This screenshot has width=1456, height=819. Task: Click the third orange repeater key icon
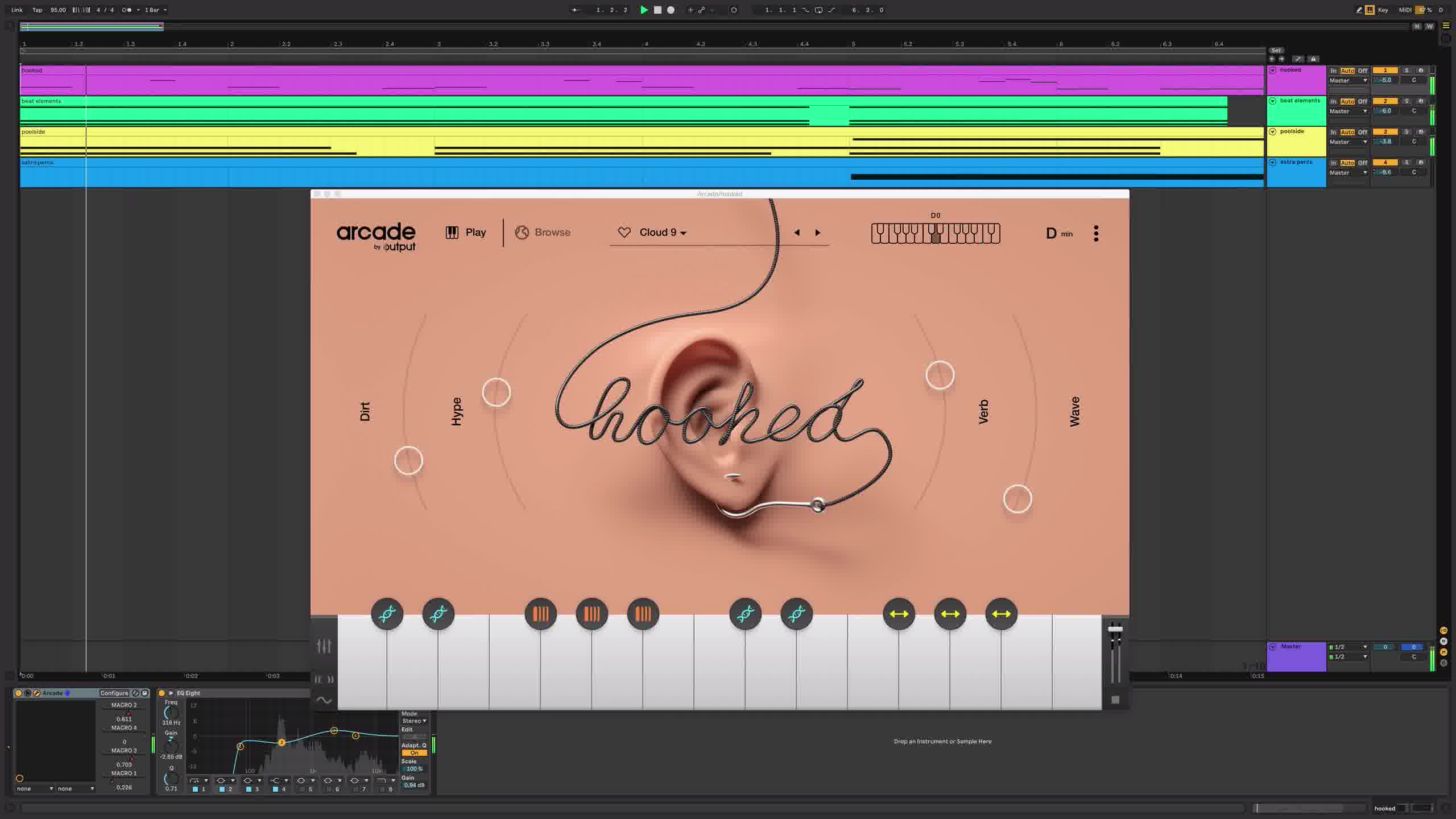pyautogui.click(x=643, y=614)
